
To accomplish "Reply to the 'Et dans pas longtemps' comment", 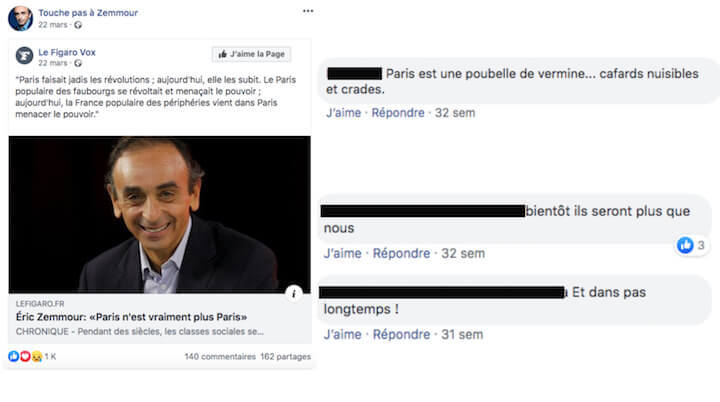I will [x=398, y=334].
